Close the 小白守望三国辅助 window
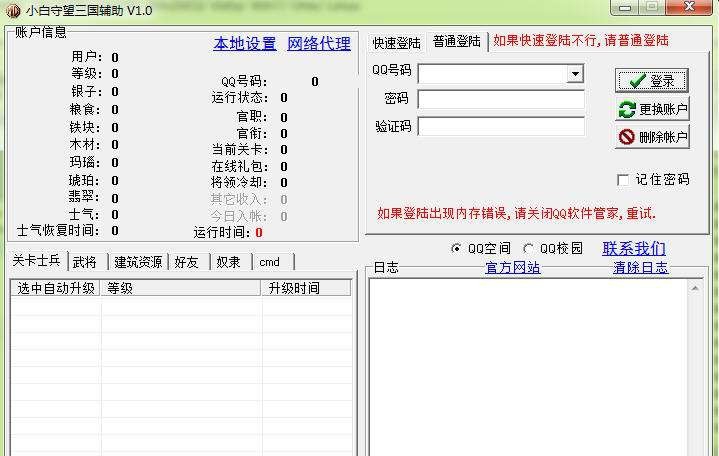 [x=690, y=7]
